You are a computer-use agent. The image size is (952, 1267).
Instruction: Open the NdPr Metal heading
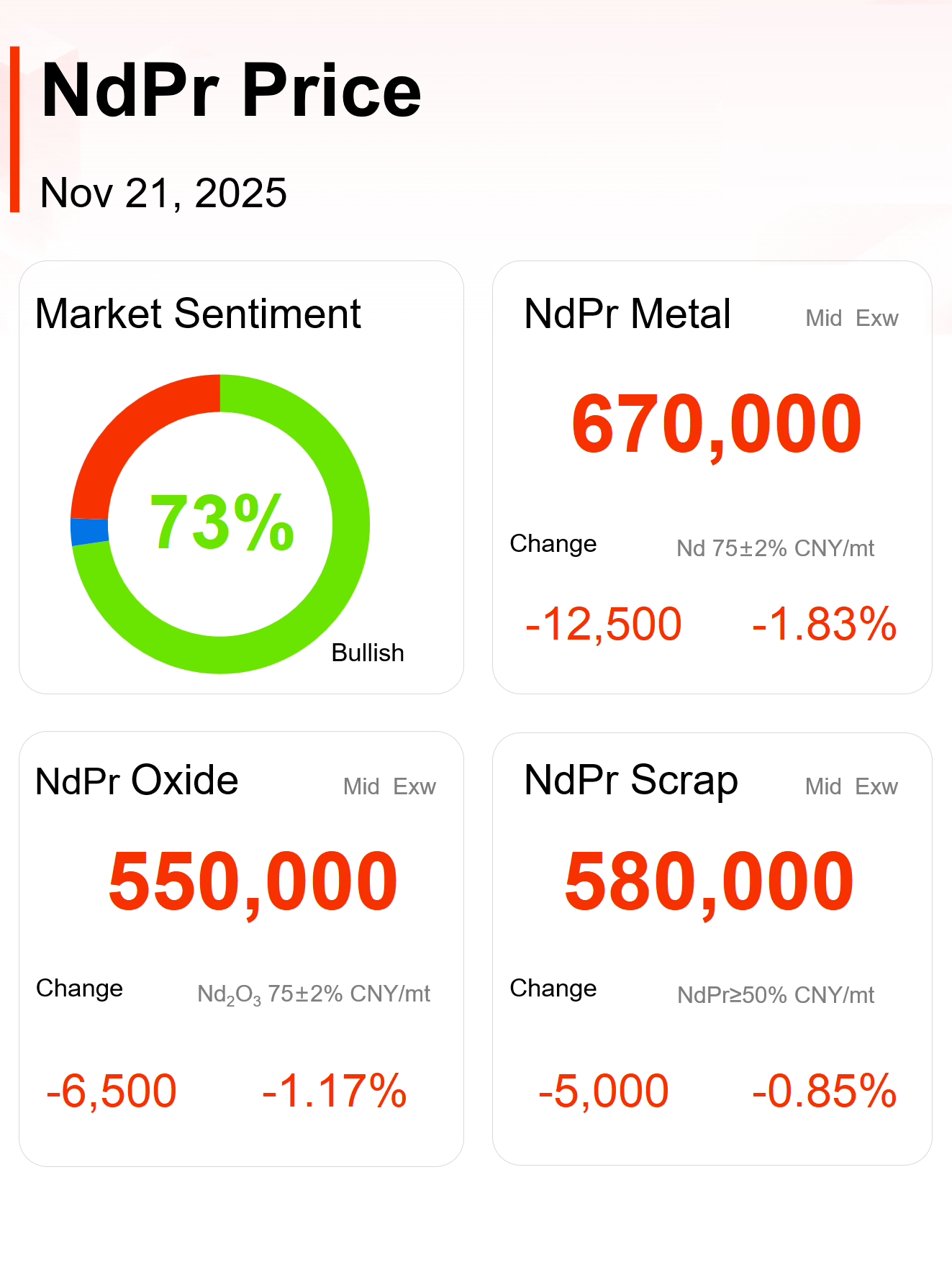click(x=627, y=314)
